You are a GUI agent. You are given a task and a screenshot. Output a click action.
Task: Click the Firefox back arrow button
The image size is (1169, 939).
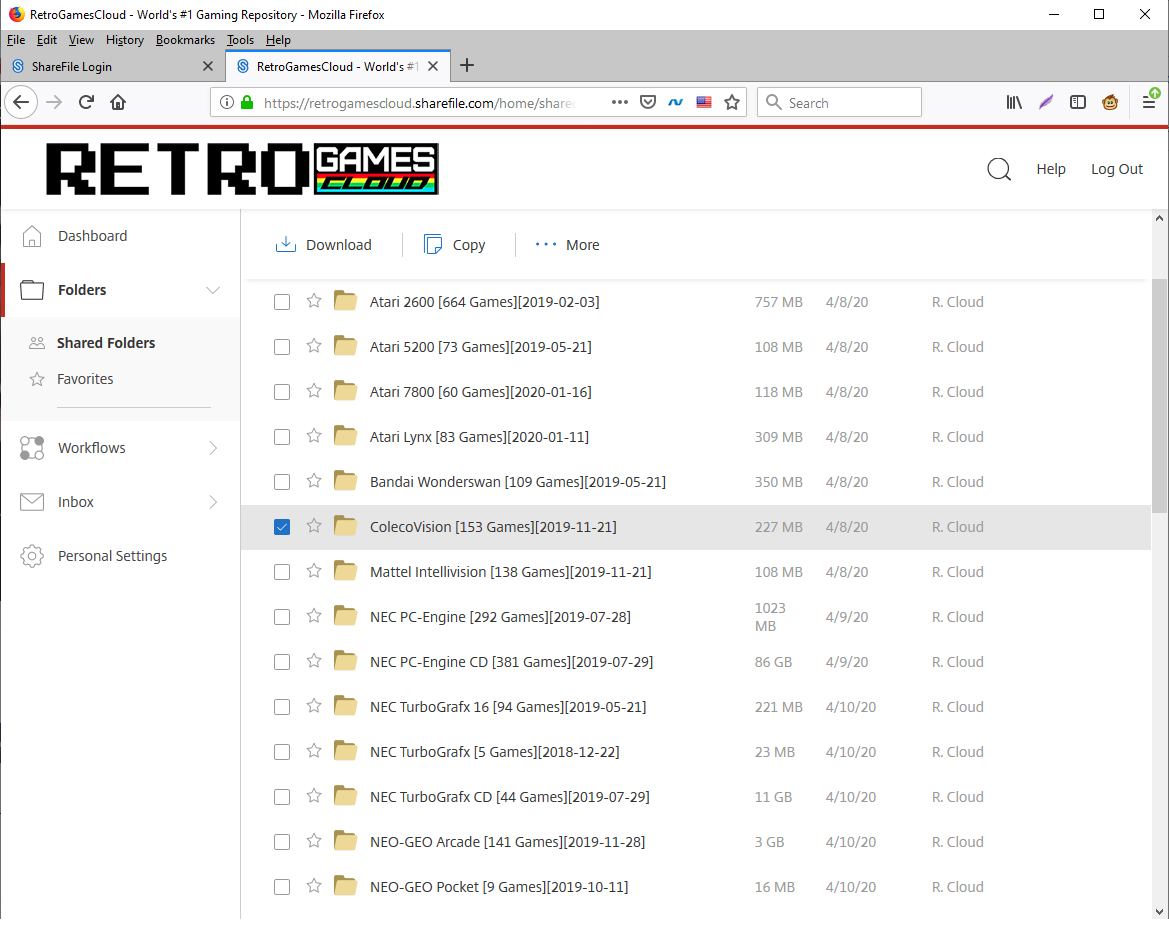pos(22,102)
